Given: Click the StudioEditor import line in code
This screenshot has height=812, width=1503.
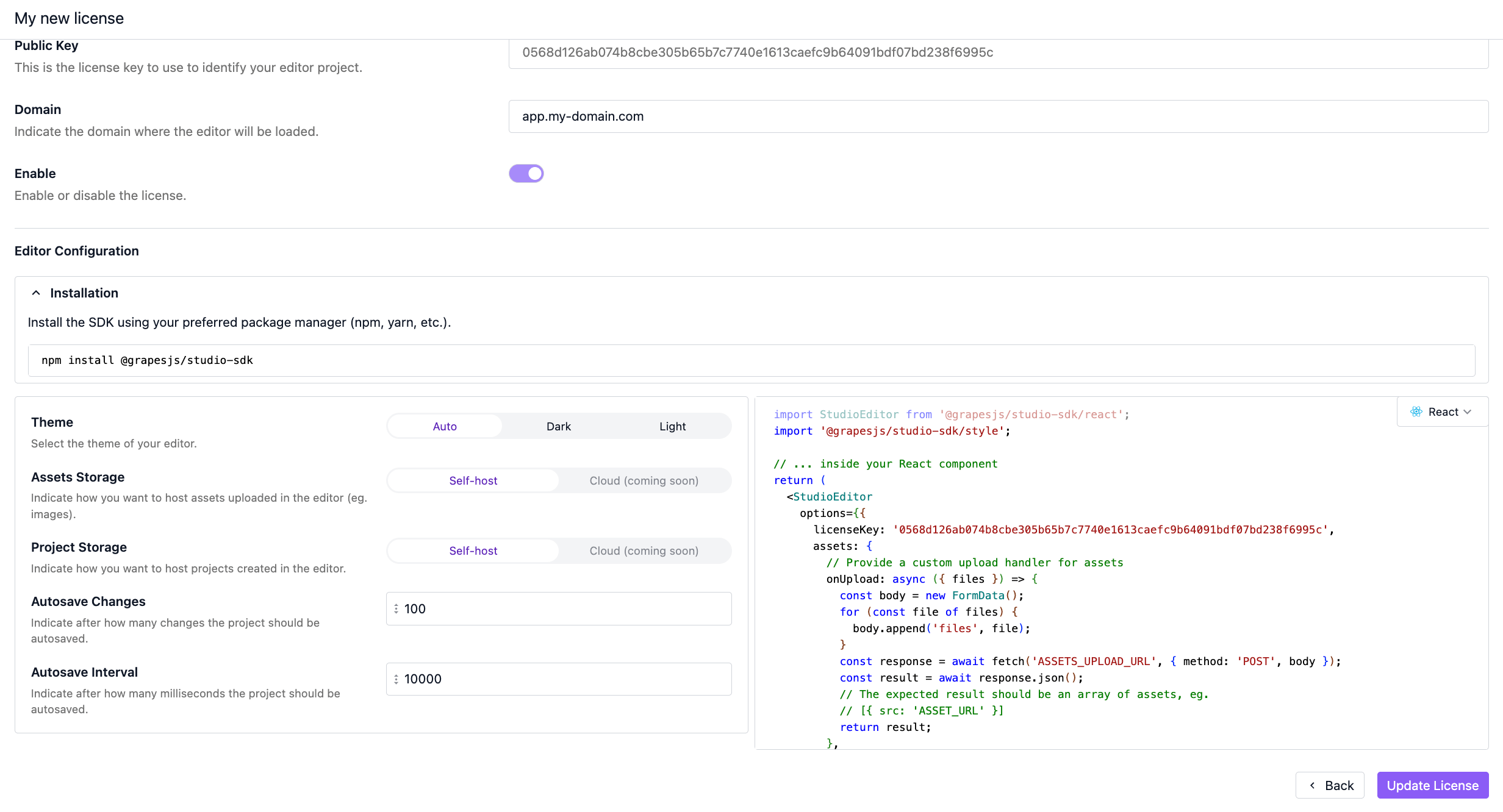Looking at the screenshot, I should (x=952, y=415).
